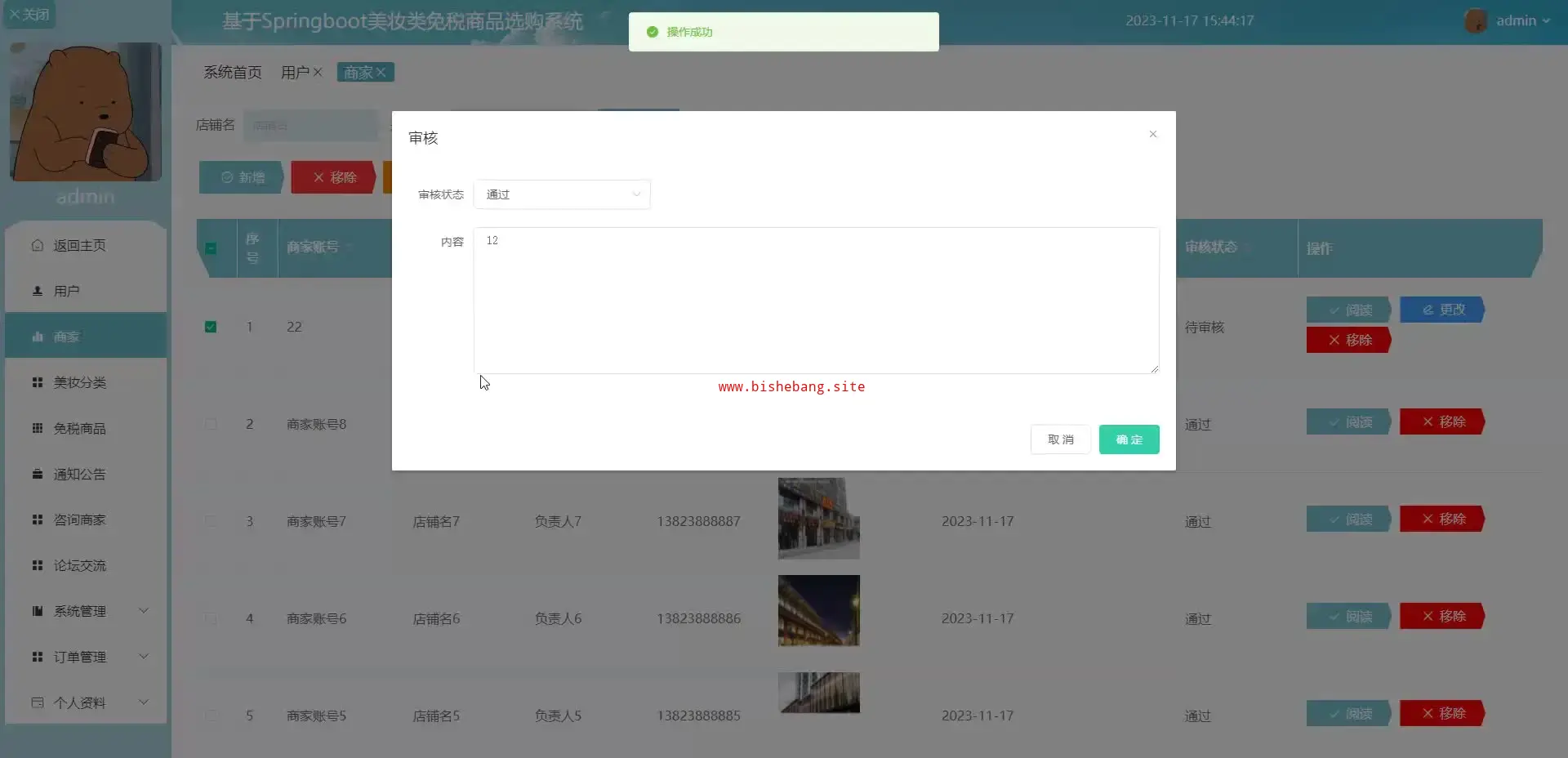Expand the 系统管理 submenu chevron
Image resolution: width=1568 pixels, height=758 pixels.
144,611
